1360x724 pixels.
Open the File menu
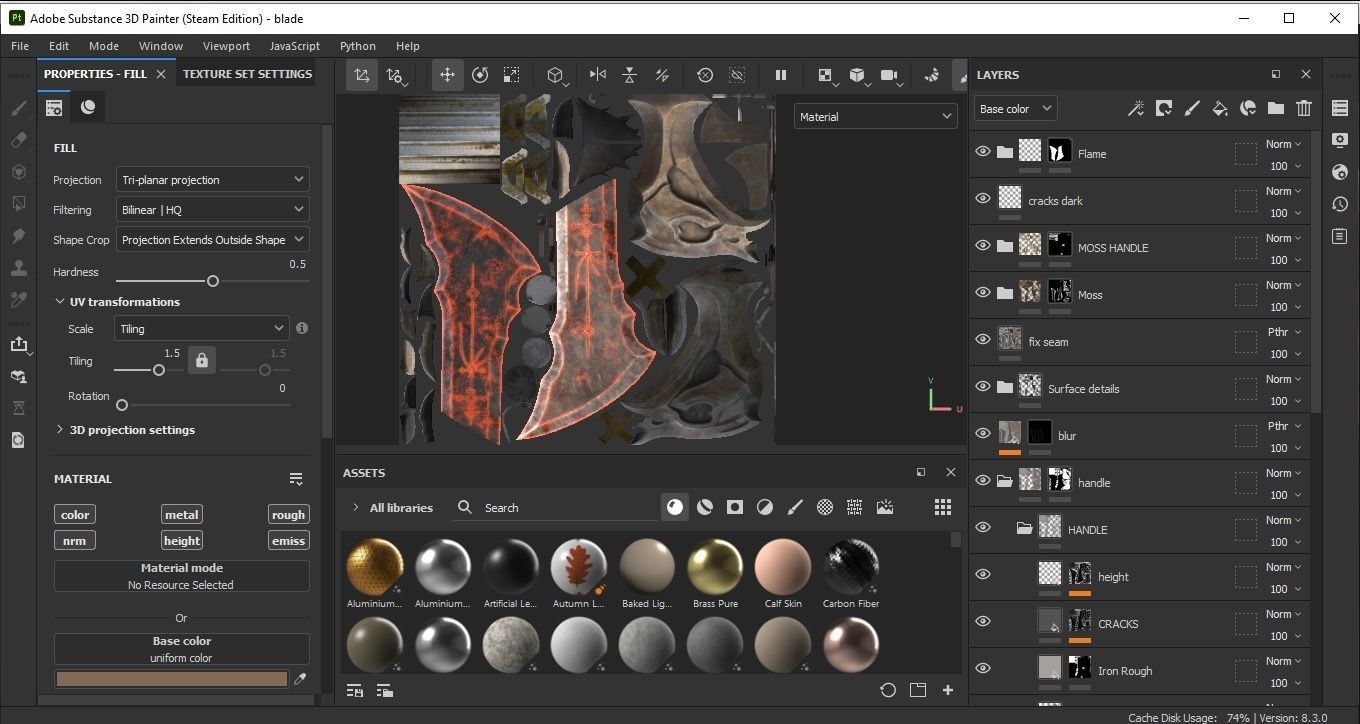[20, 46]
